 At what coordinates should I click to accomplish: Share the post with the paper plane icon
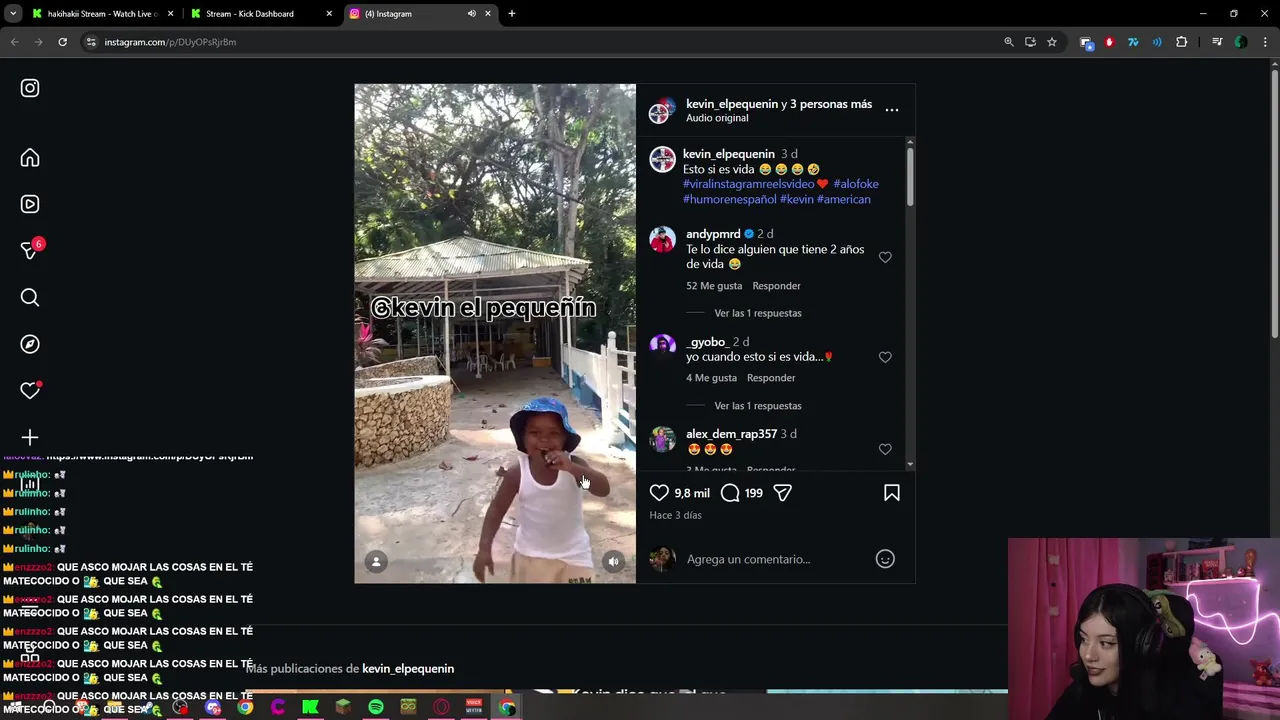783,493
